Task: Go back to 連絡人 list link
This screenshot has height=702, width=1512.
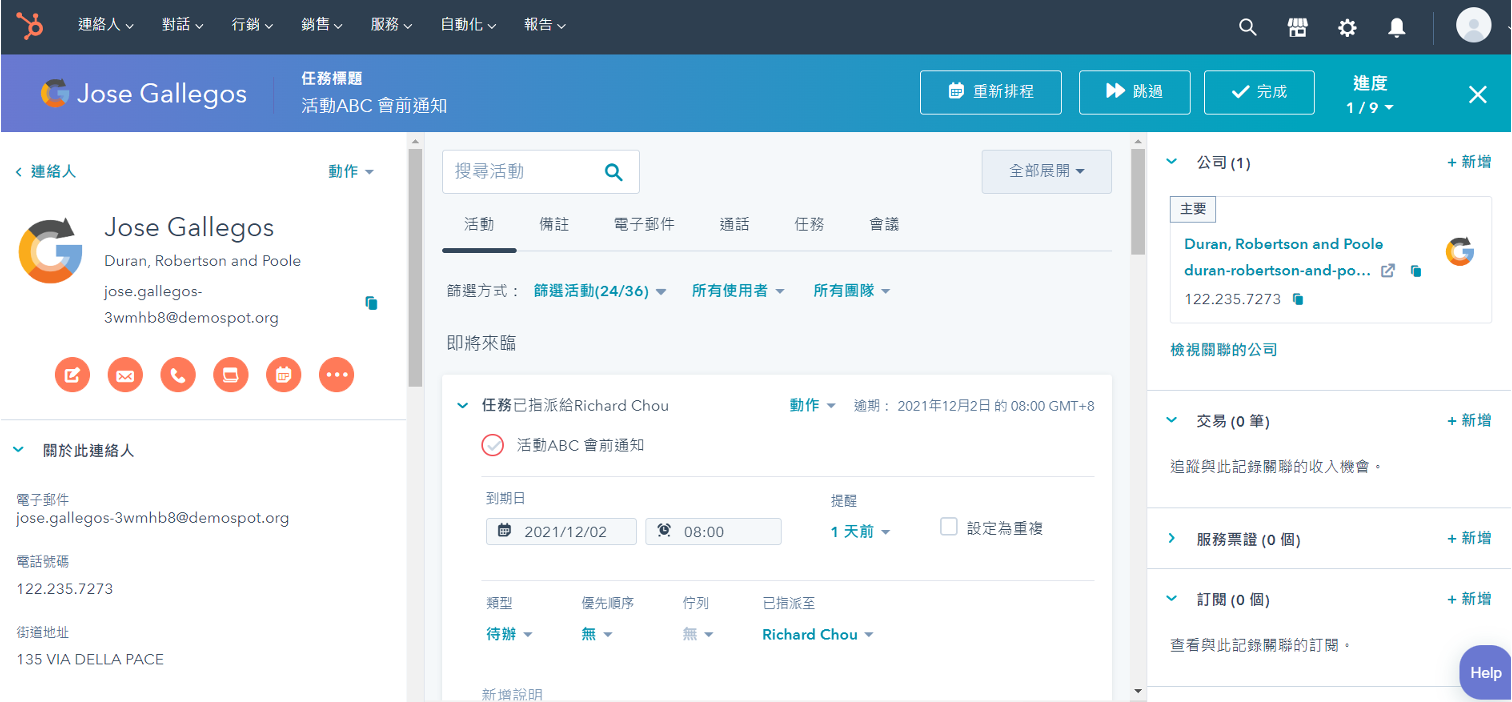Action: tap(46, 172)
